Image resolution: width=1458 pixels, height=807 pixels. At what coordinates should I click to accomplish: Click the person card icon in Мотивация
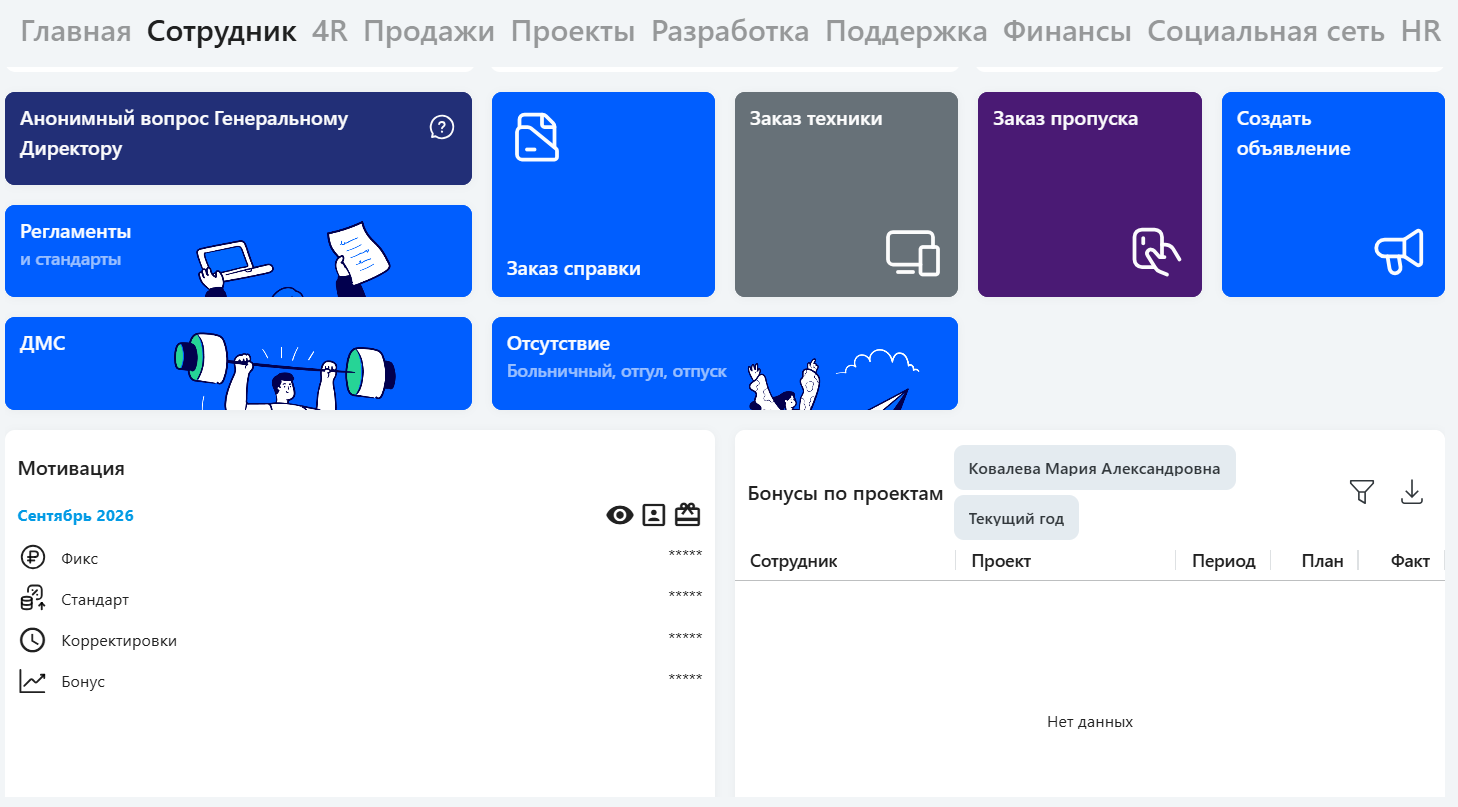click(653, 515)
